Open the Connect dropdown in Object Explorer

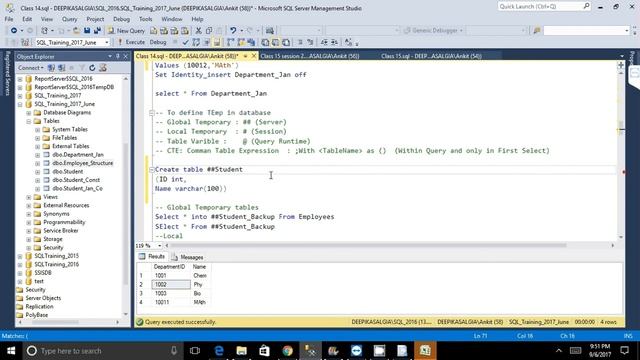click(31, 68)
